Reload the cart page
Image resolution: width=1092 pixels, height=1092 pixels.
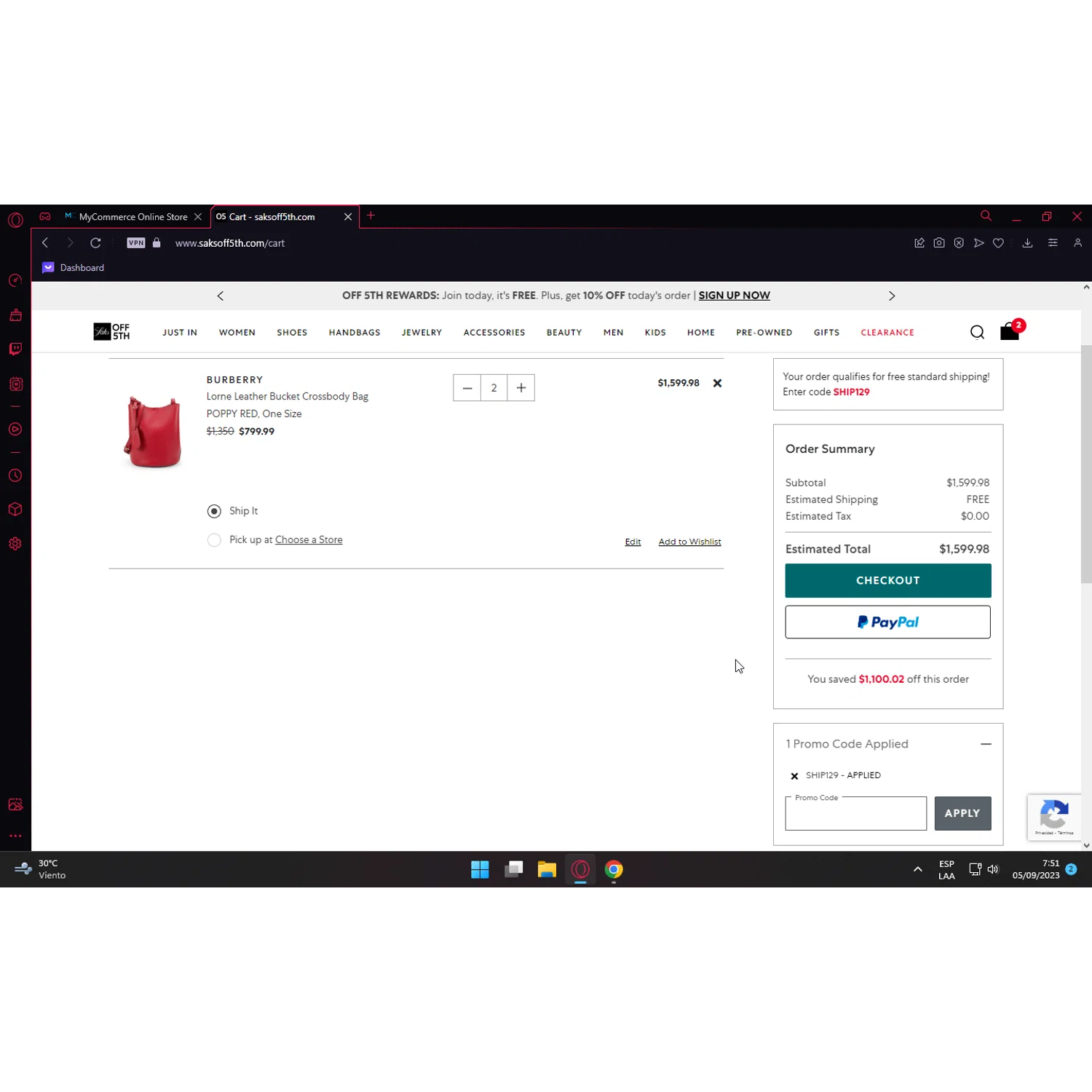(x=95, y=243)
